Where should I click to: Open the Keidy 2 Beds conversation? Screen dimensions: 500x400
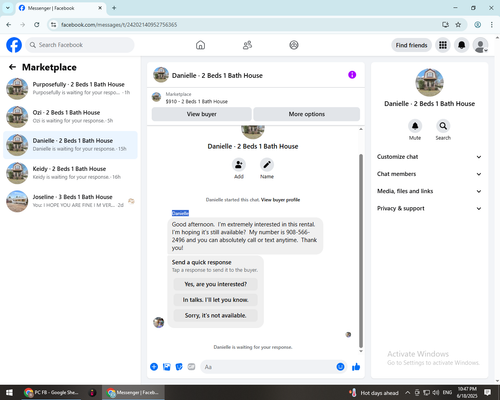pyautogui.click(x=70, y=173)
